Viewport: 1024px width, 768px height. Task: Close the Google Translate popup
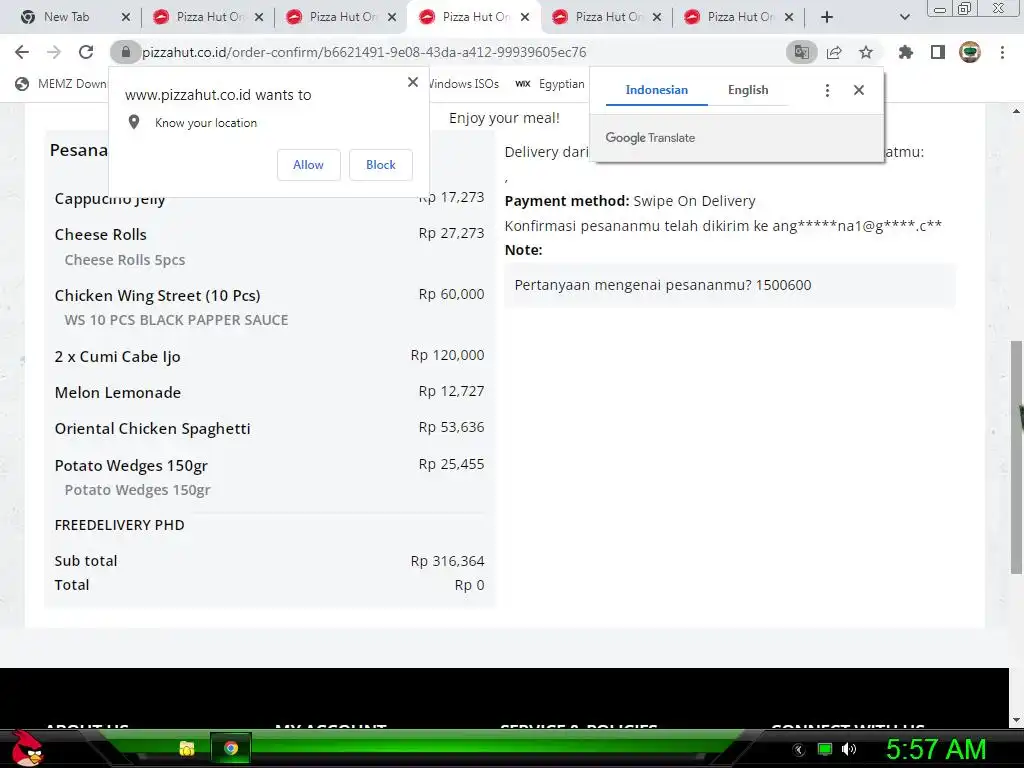pos(859,90)
